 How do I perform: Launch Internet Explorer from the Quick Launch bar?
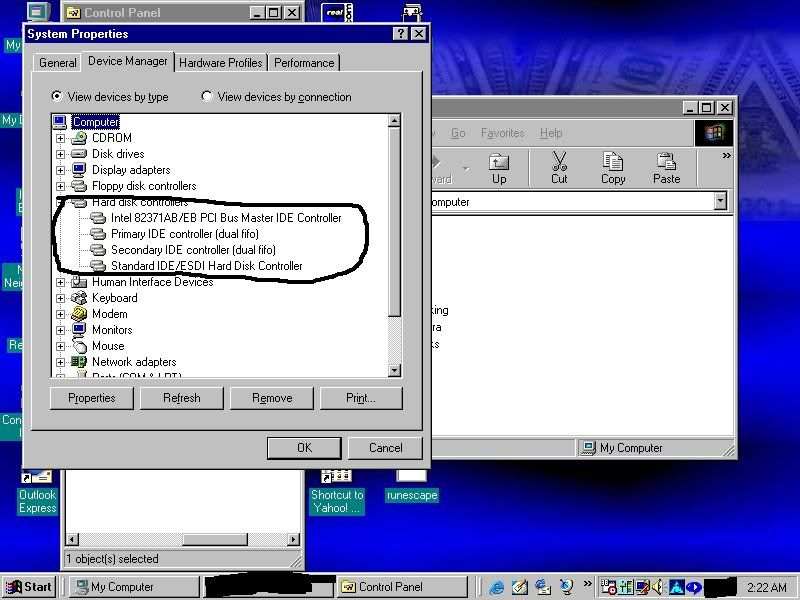click(x=496, y=587)
